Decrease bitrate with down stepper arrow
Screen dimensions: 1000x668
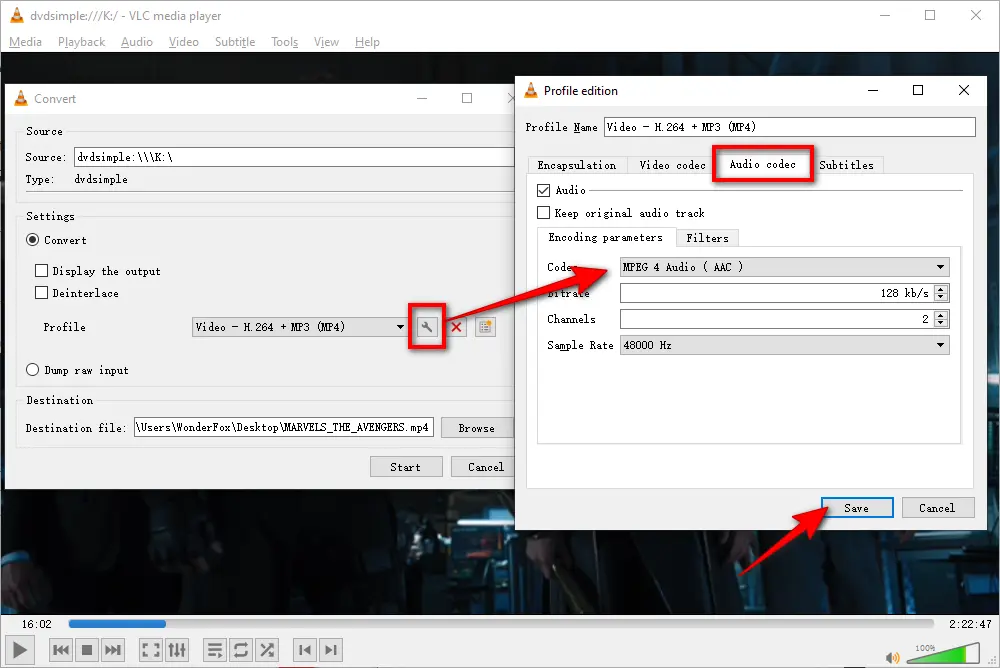point(941,297)
